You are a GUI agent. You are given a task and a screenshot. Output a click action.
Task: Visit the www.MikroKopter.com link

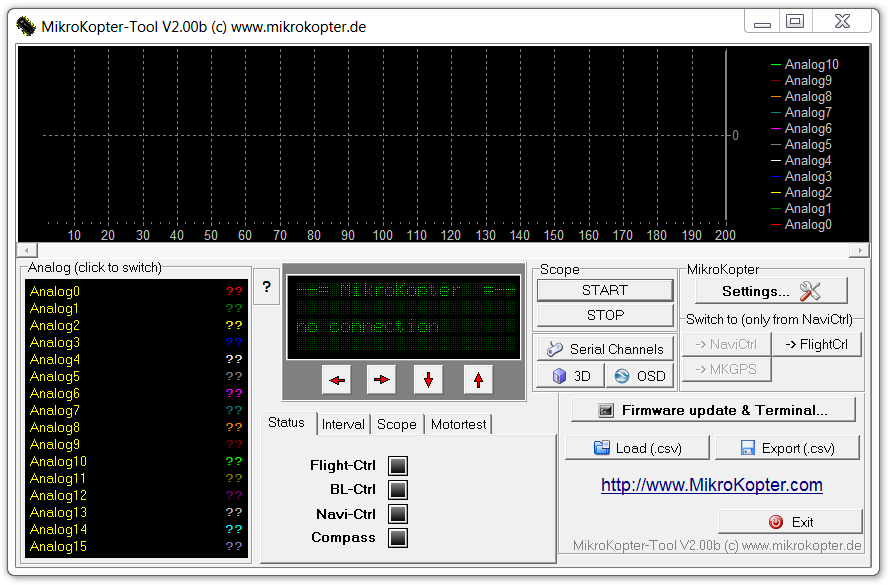pyautogui.click(x=711, y=485)
